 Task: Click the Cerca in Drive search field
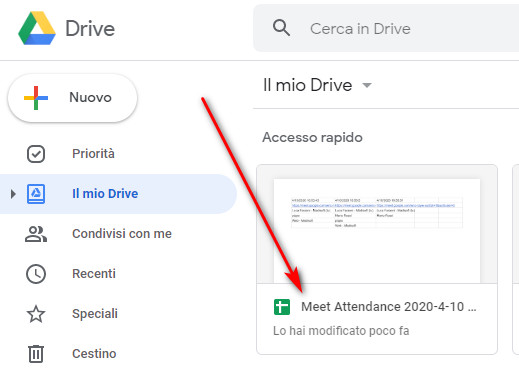click(x=387, y=28)
